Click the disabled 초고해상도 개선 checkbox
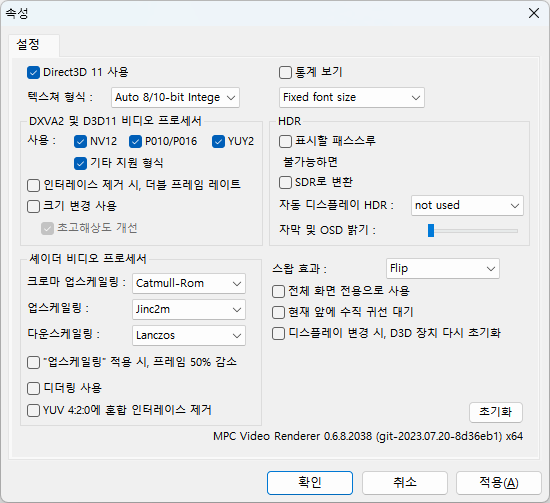Image resolution: width=550 pixels, height=503 pixels. point(47,228)
